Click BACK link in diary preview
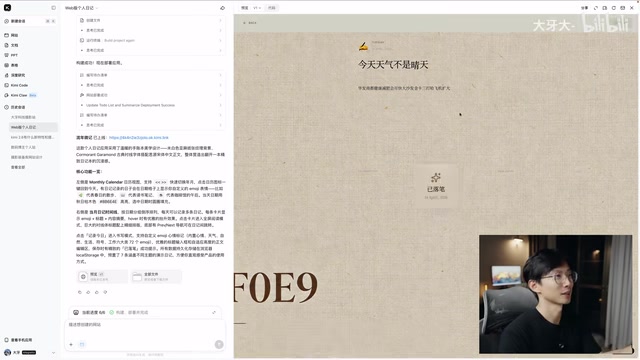The height and width of the screenshot is (360, 640). point(250,23)
